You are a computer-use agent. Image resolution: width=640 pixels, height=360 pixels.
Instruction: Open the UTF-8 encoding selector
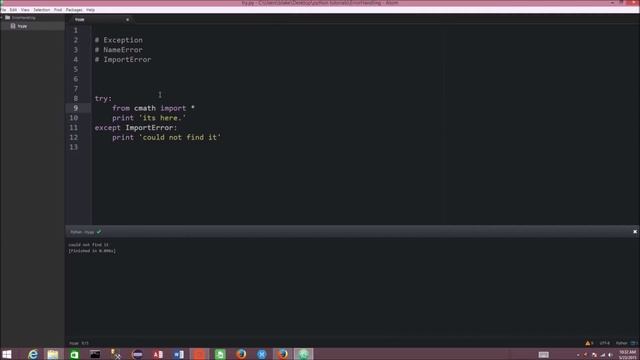pos(604,343)
